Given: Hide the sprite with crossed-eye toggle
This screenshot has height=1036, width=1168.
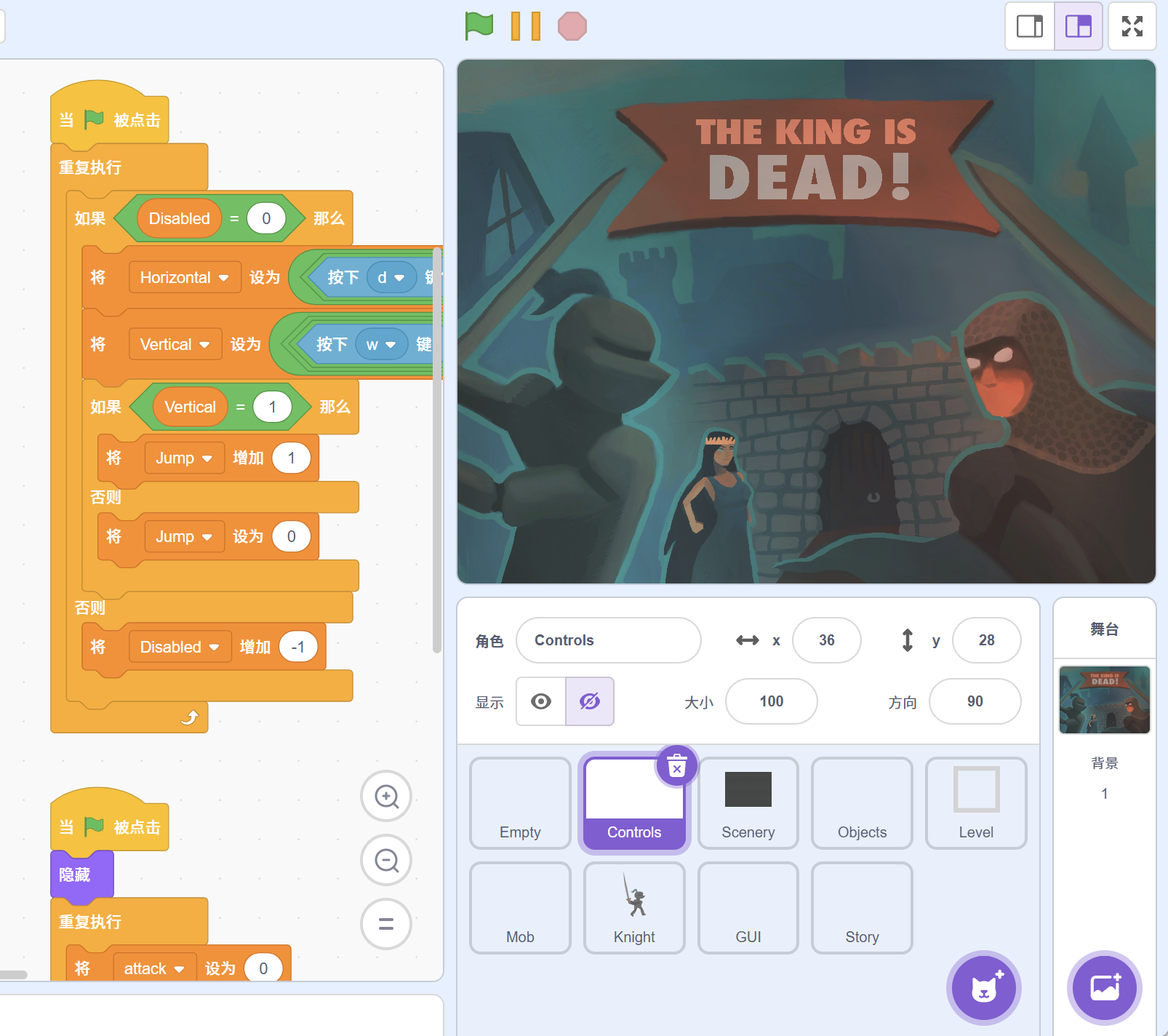Looking at the screenshot, I should click(590, 701).
